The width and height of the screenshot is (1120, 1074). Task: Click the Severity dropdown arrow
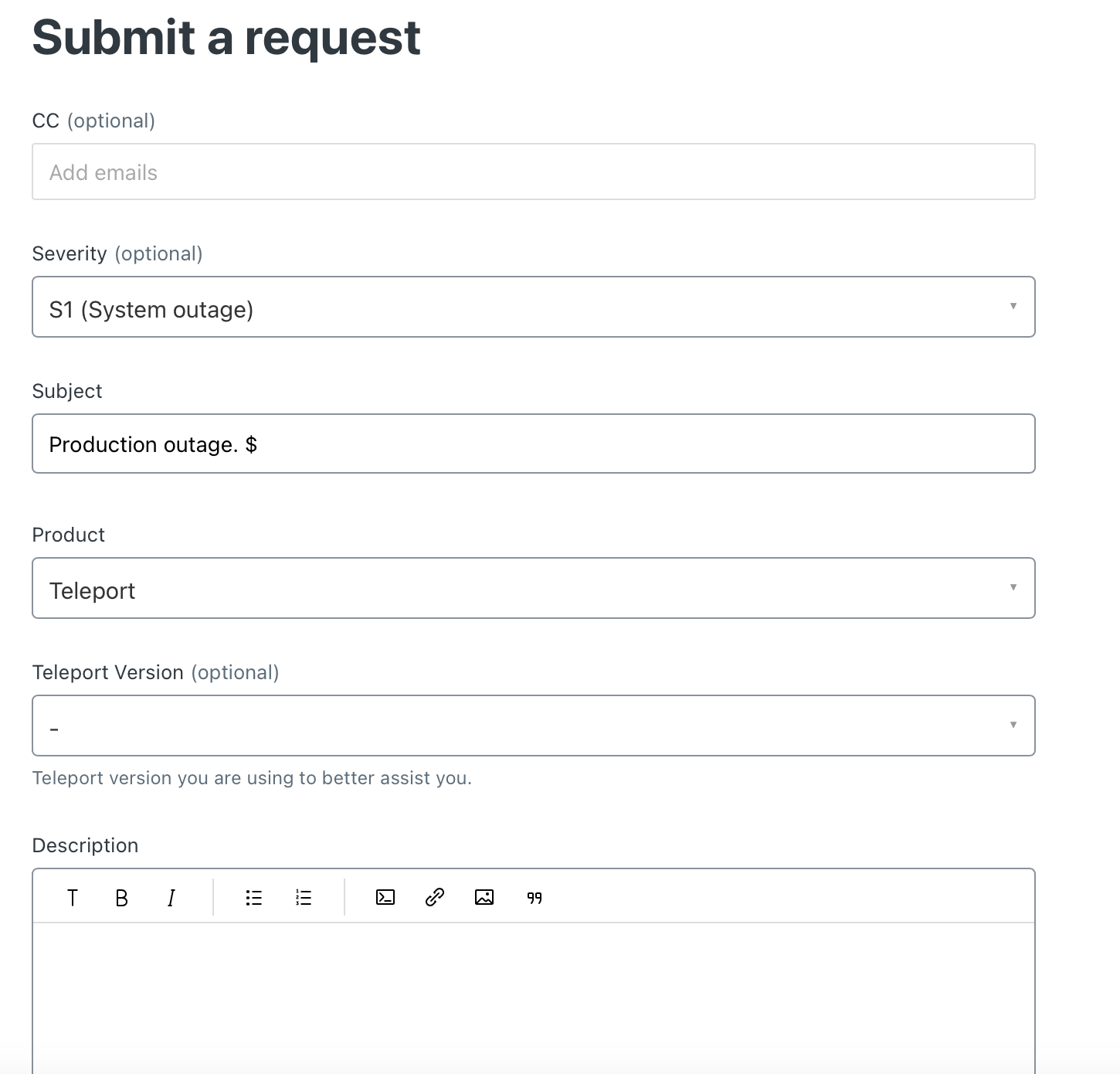coord(1013,306)
